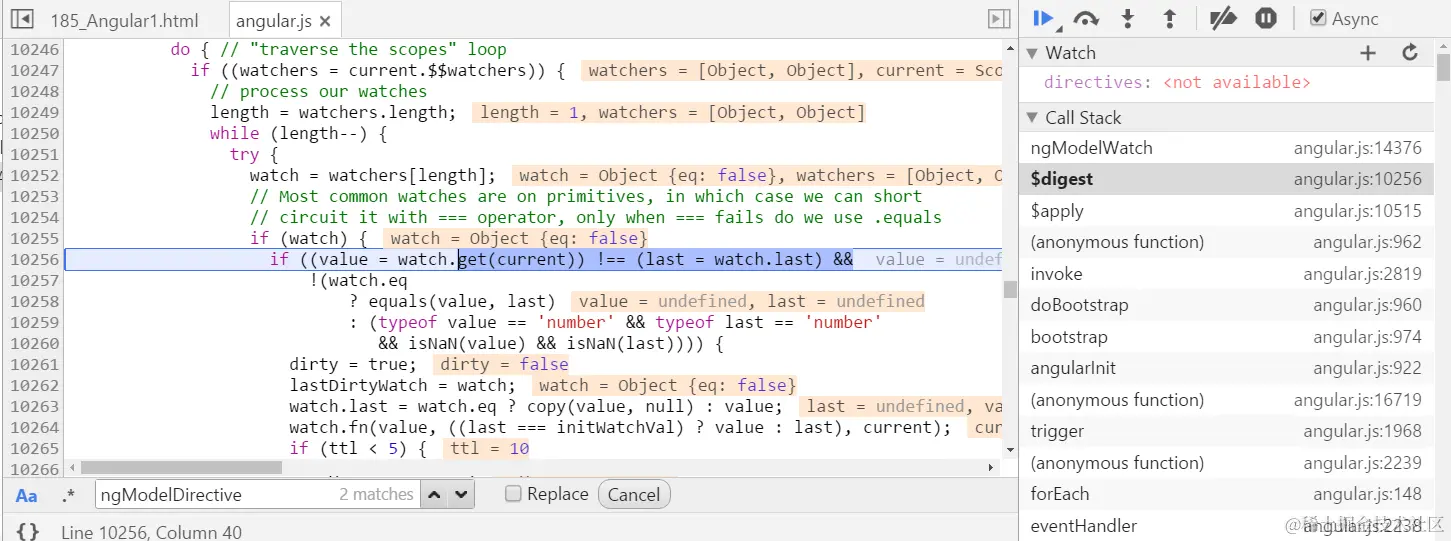Image resolution: width=1451 pixels, height=541 pixels.
Task: Click the '2 matches' count text
Action: 376,494
